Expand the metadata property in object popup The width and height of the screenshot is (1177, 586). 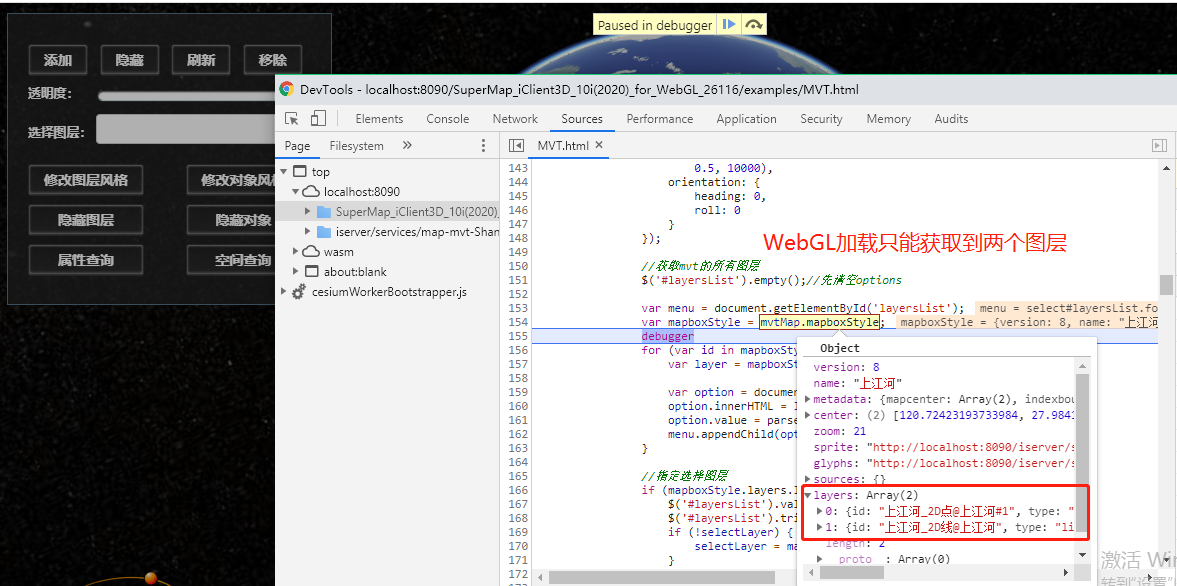(x=808, y=399)
